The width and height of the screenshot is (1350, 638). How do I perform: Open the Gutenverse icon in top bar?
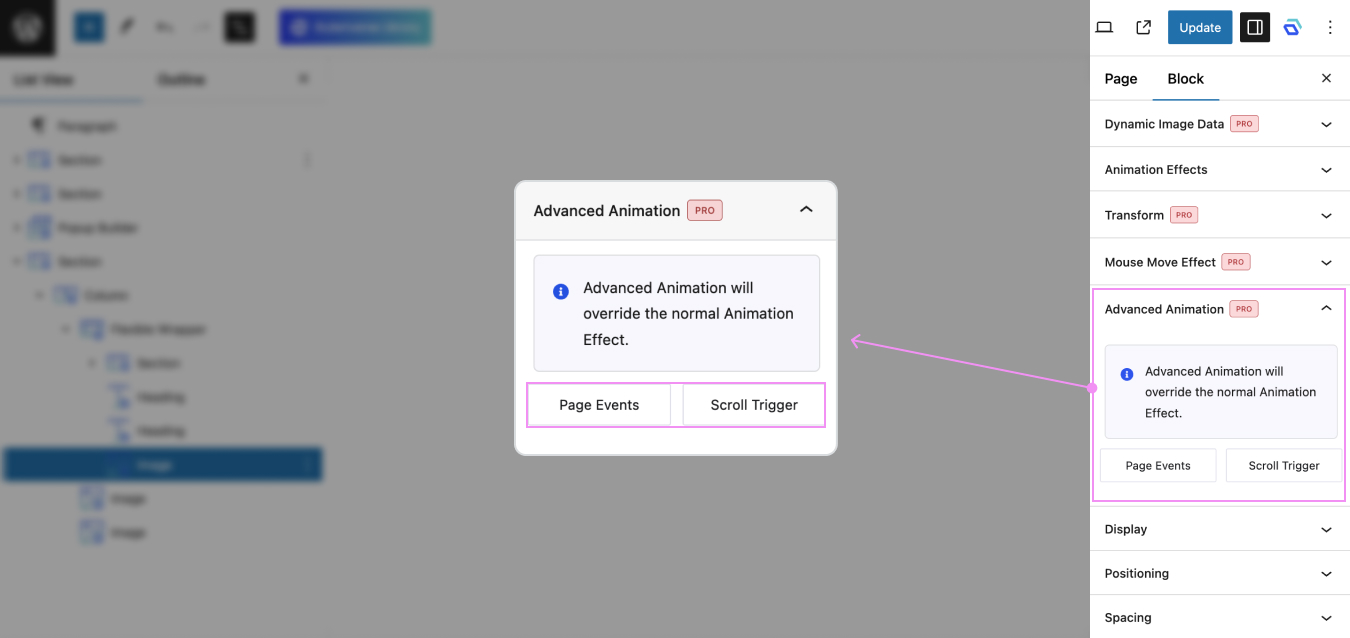click(x=1292, y=27)
